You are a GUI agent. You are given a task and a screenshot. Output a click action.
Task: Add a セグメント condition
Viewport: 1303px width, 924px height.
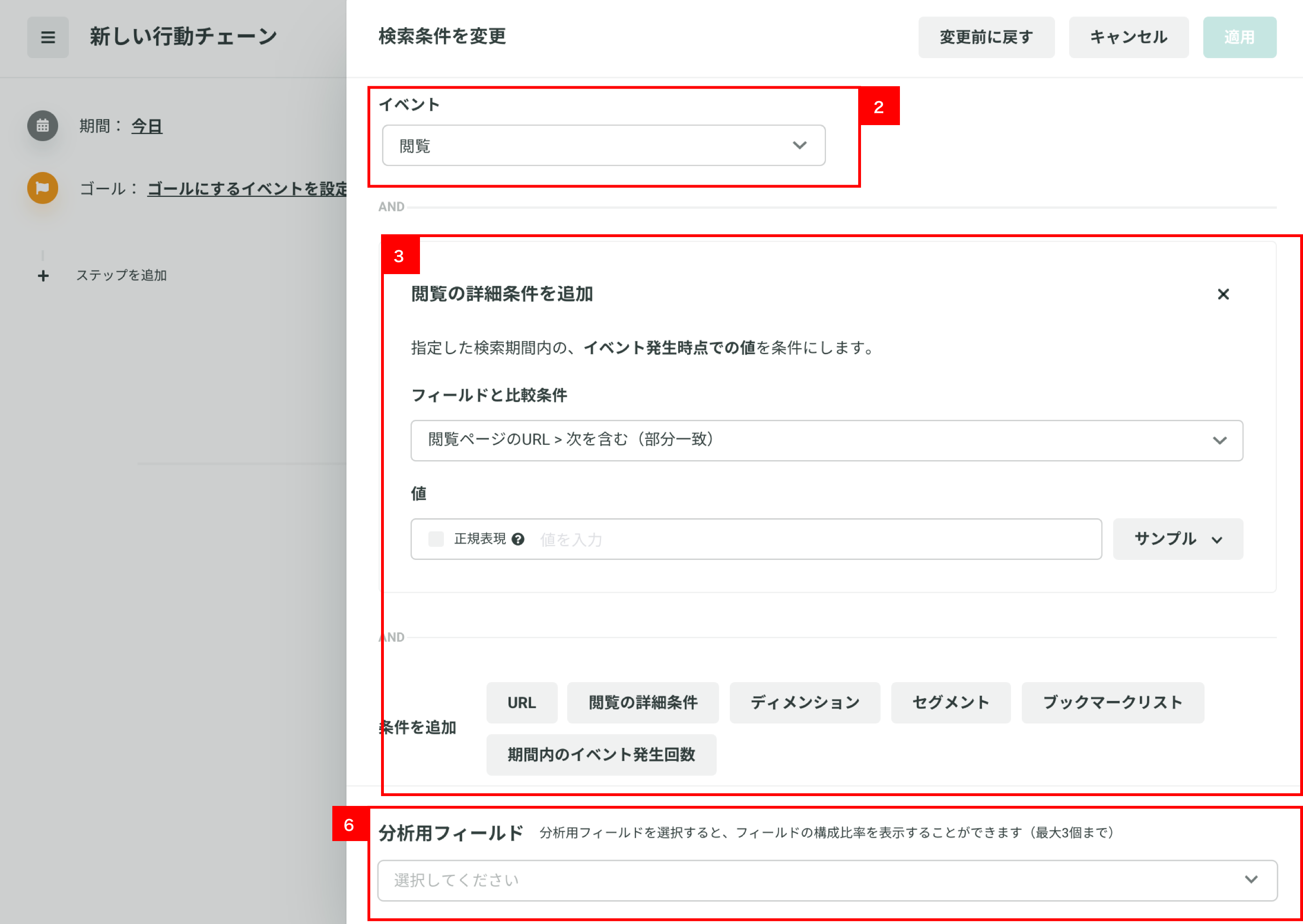pyautogui.click(x=951, y=703)
